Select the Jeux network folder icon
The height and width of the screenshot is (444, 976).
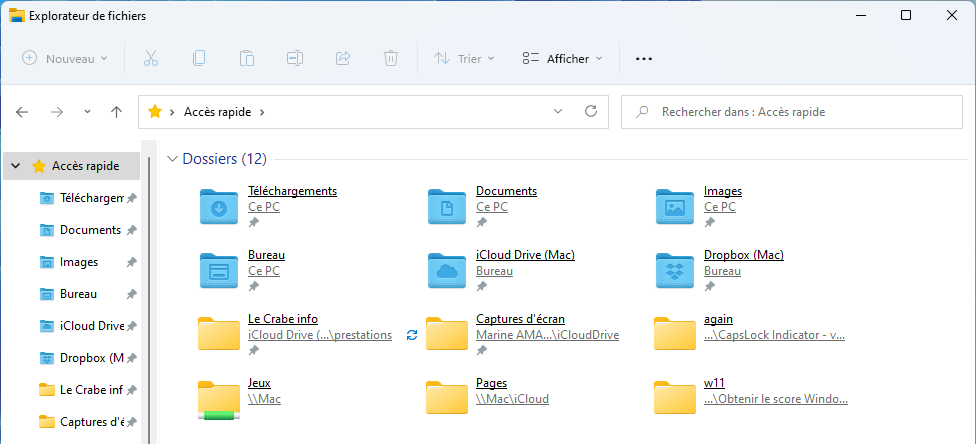[x=218, y=399]
